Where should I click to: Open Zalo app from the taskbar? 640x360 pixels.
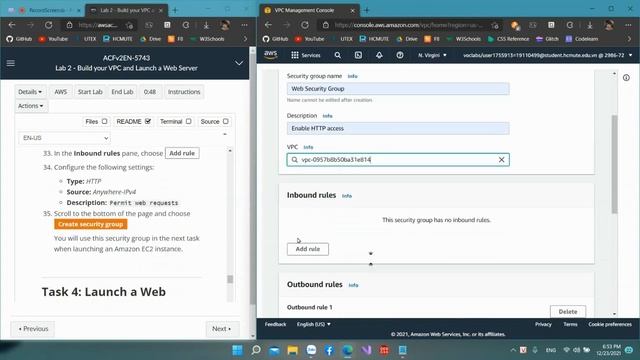coord(311,350)
